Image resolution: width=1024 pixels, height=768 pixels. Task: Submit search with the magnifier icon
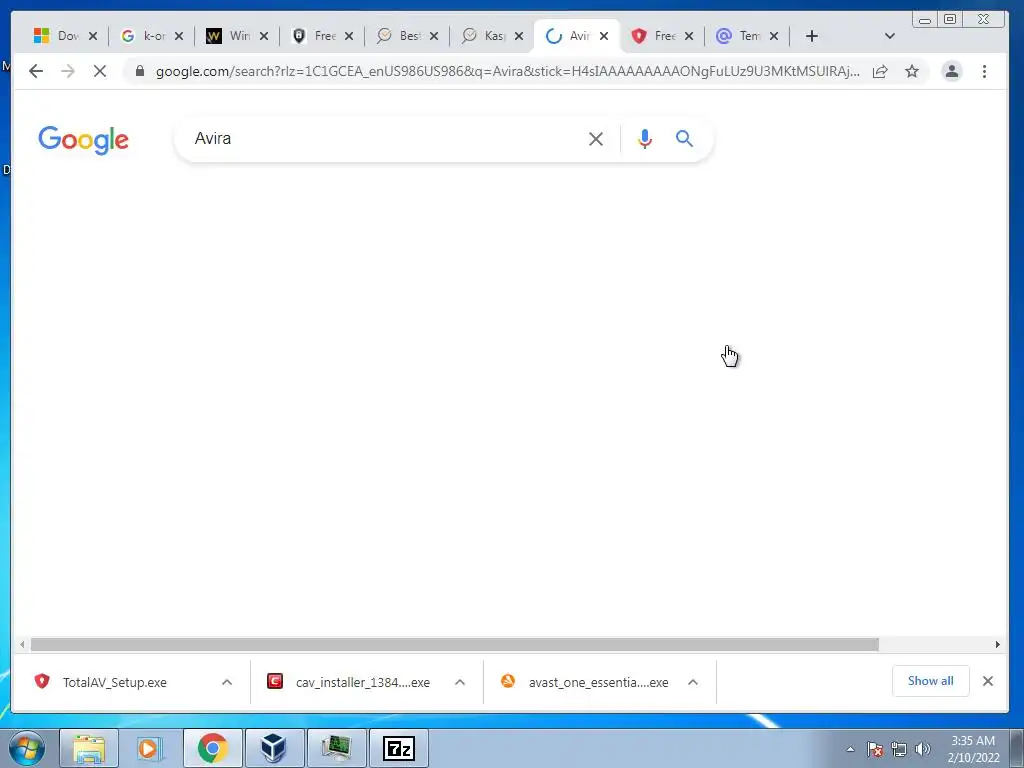point(684,138)
